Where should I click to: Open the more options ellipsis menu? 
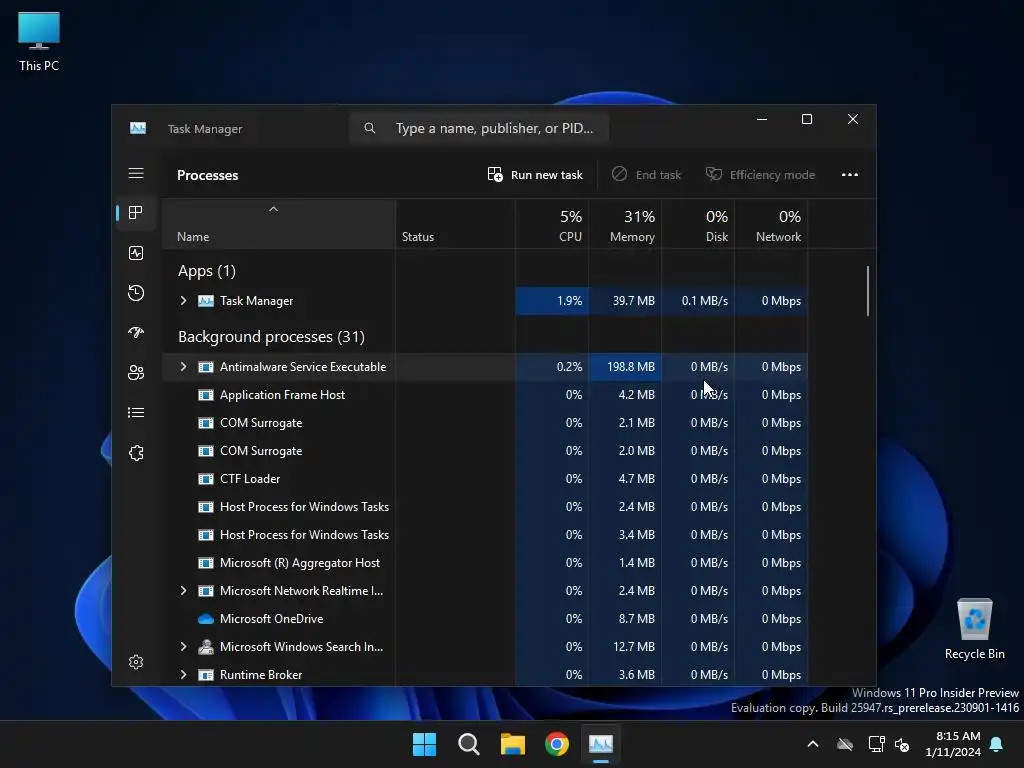click(850, 174)
